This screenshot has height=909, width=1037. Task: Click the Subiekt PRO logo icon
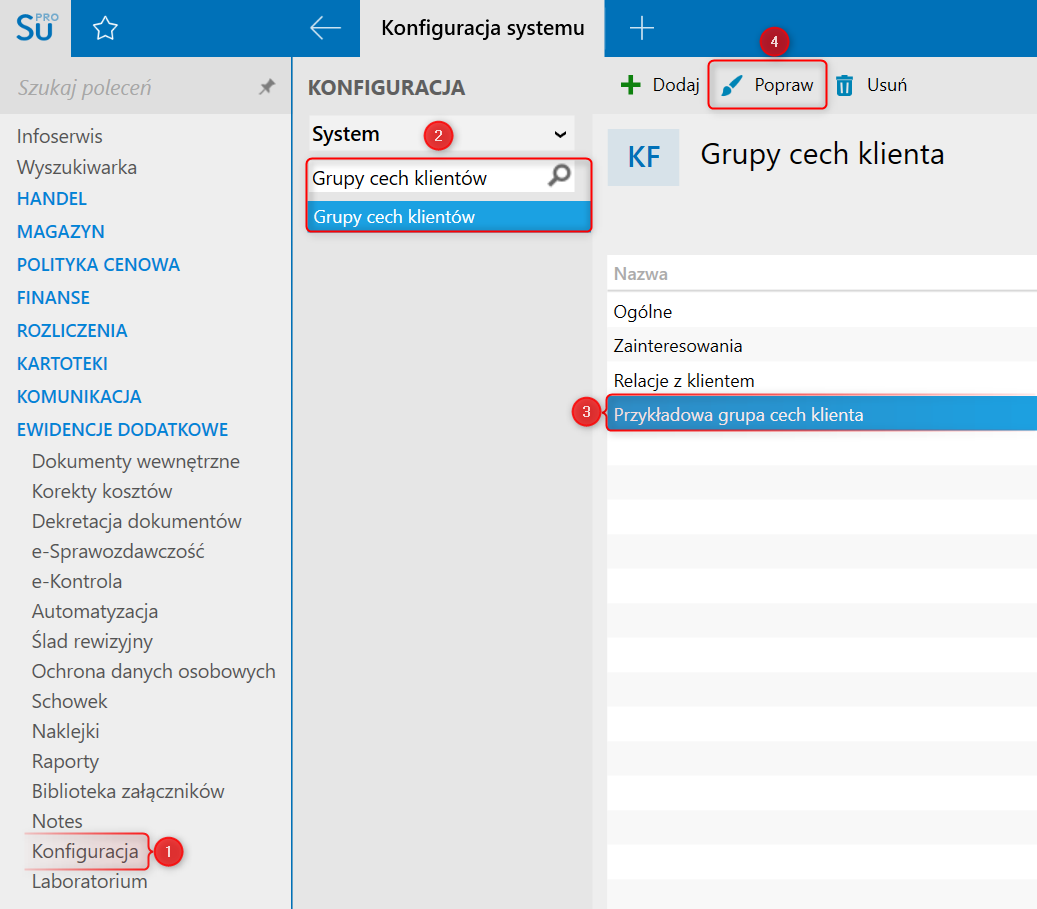pos(36,28)
